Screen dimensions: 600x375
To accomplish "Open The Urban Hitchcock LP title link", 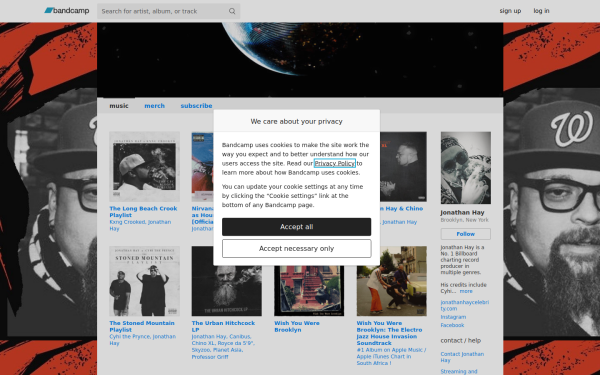I will pyautogui.click(x=223, y=326).
